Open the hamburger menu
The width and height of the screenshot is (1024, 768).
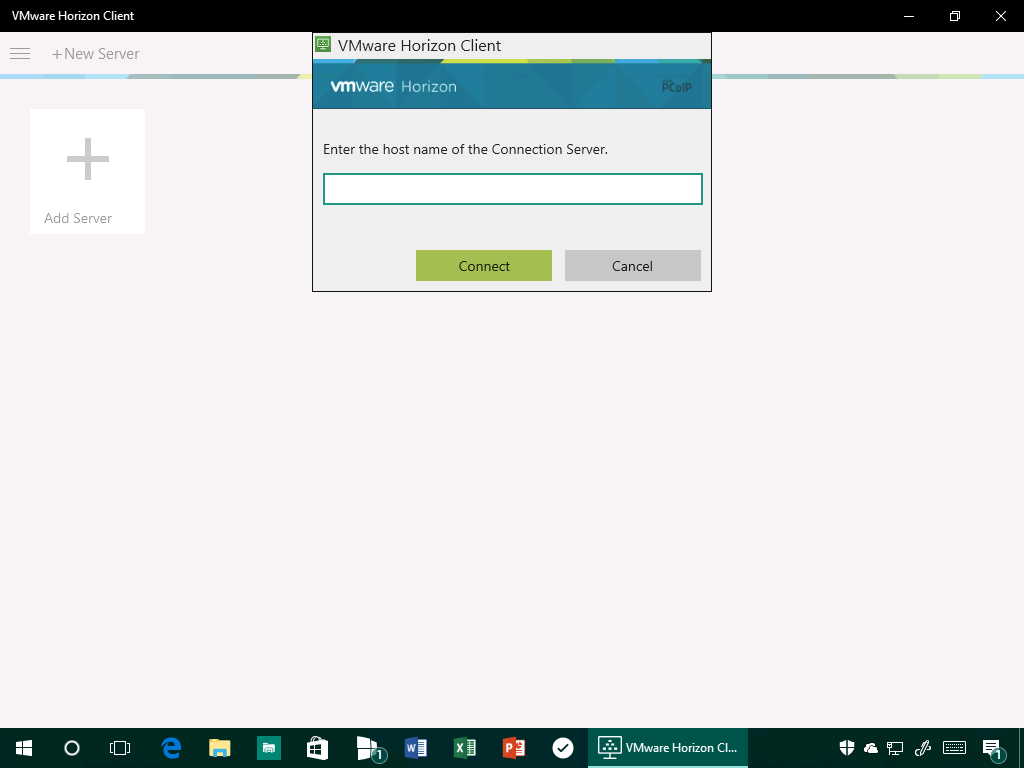point(20,54)
